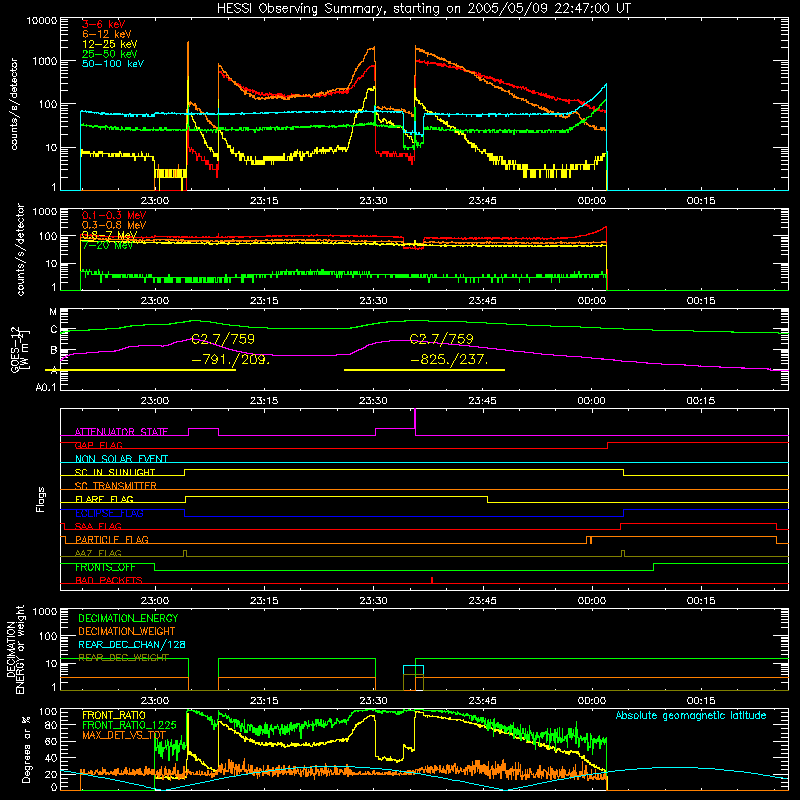800x800 pixels.
Task: Click the green FRONT_RATIO_1225 legend label
Action: (x=129, y=725)
